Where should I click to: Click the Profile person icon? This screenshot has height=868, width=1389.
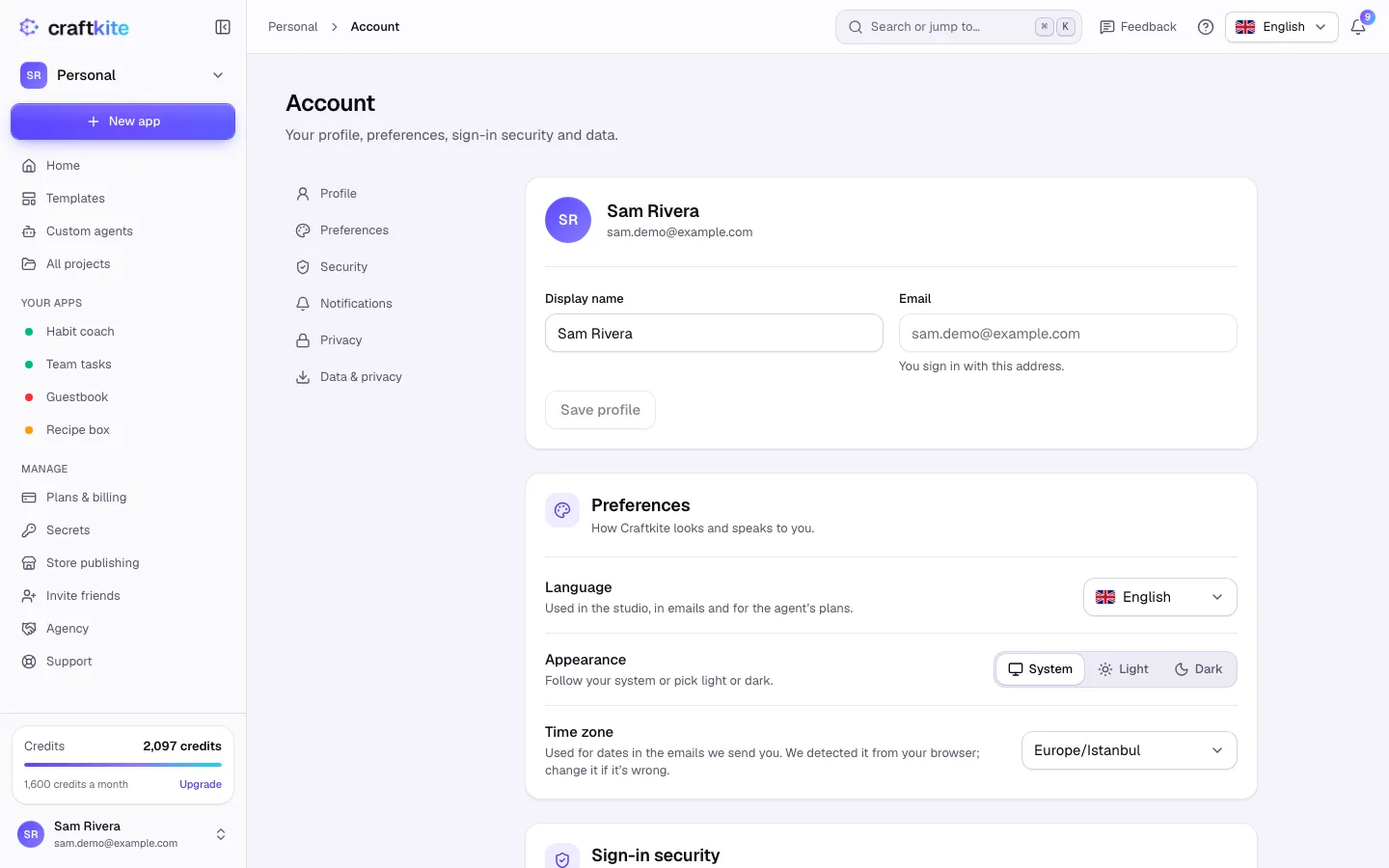click(x=303, y=194)
